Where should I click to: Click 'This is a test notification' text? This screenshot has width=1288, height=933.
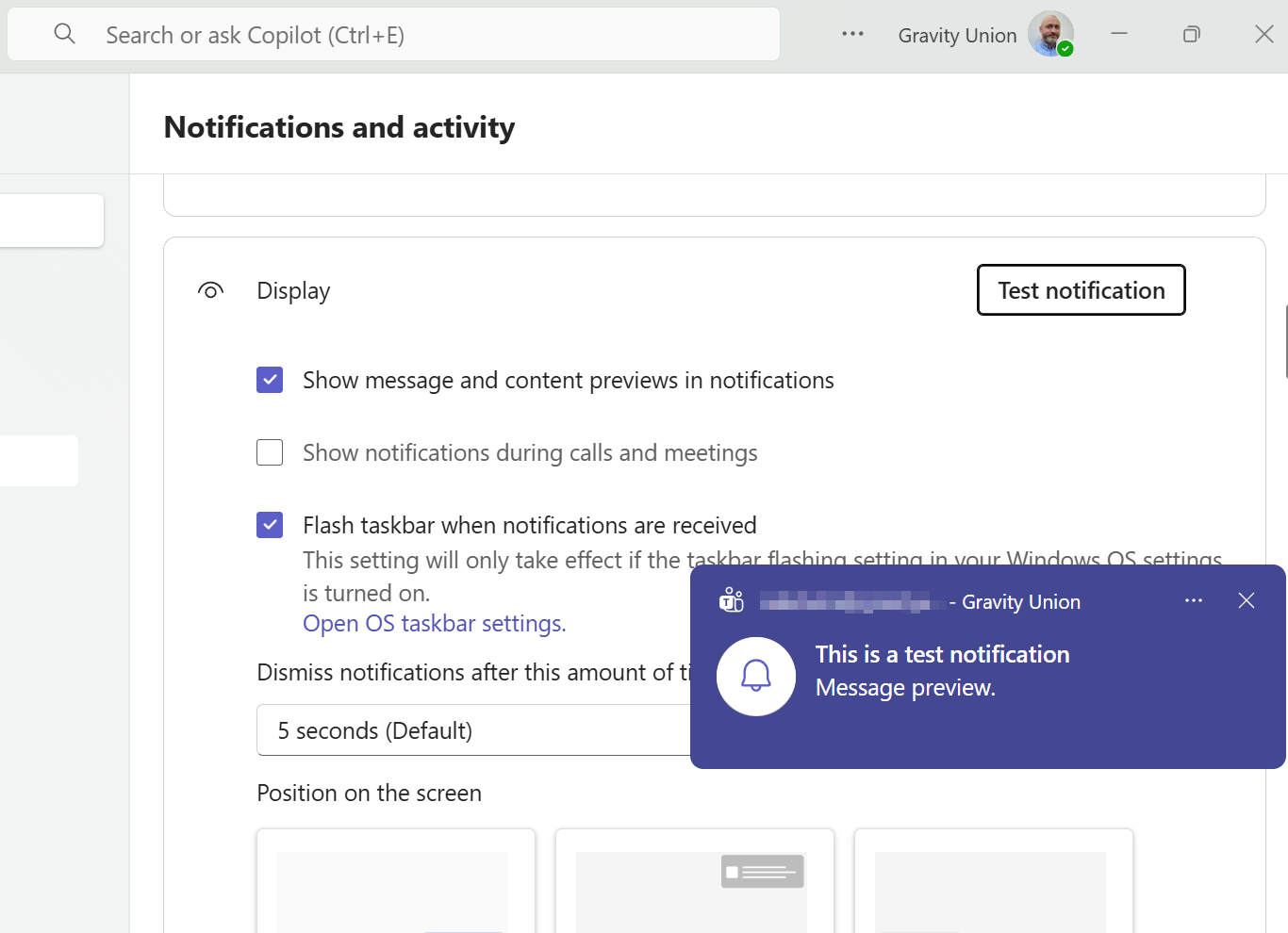click(942, 654)
